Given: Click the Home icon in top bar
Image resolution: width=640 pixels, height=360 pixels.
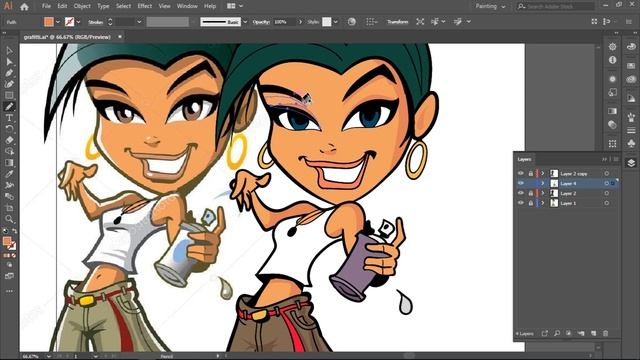Looking at the screenshot, I should 24,6.
